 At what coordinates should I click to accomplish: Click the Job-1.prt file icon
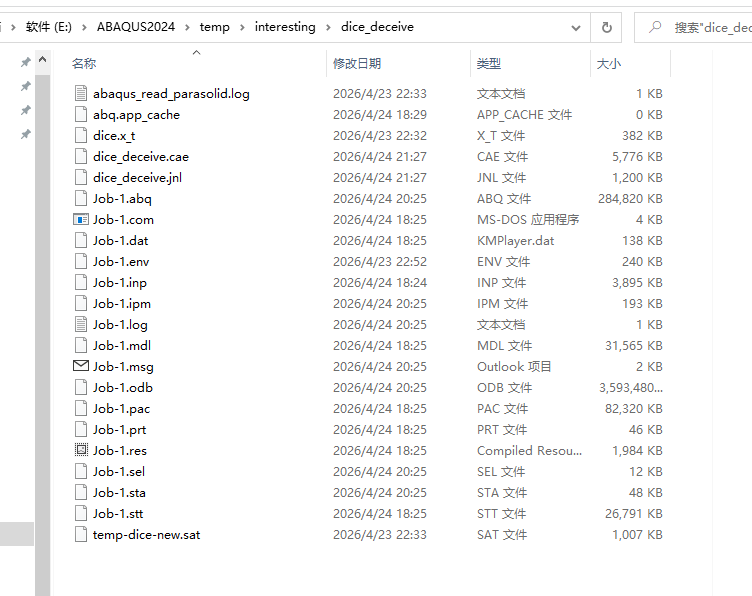81,430
